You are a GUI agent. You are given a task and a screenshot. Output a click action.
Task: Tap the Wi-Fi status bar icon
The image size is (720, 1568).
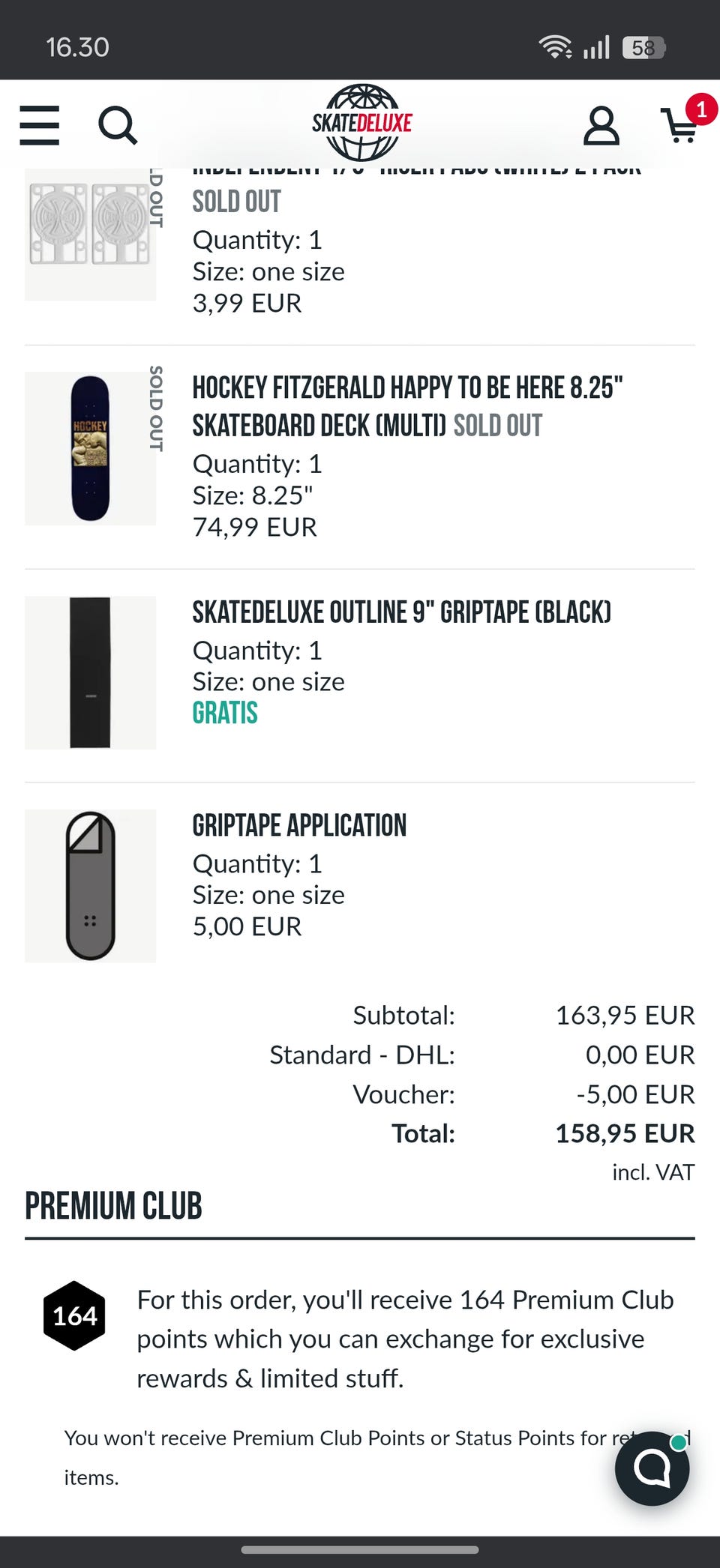point(555,47)
